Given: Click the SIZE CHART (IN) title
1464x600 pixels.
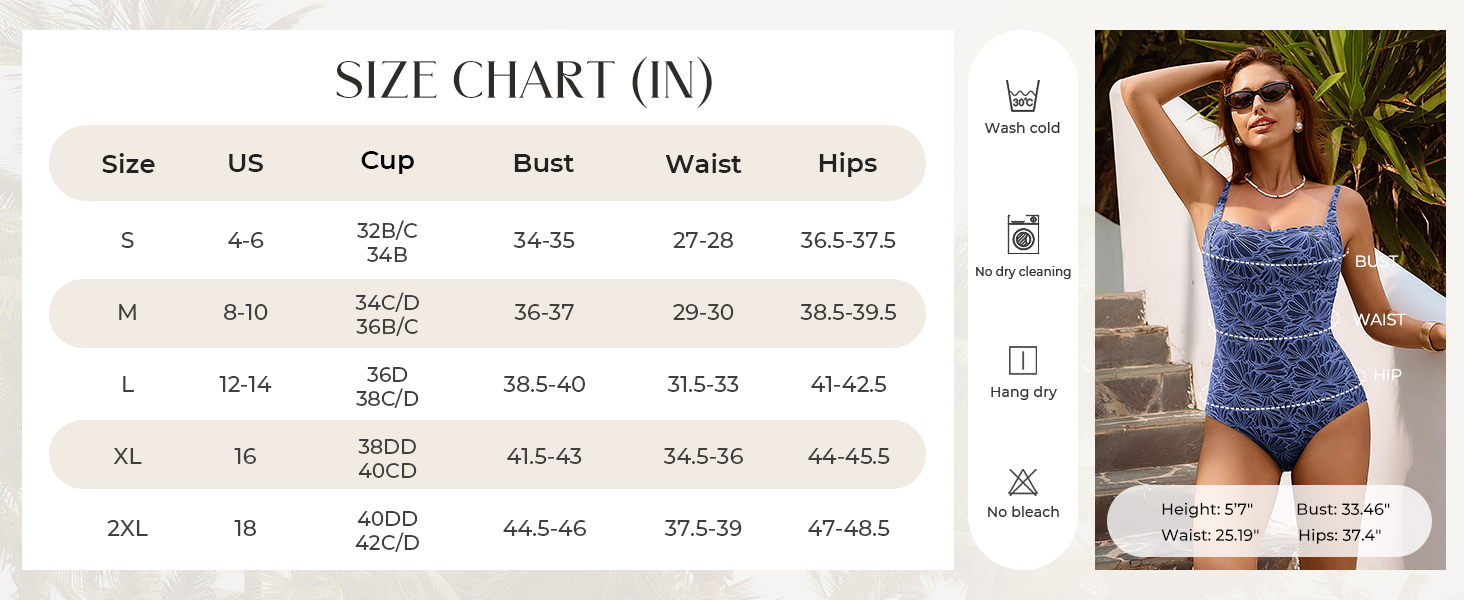Looking at the screenshot, I should click(524, 82).
